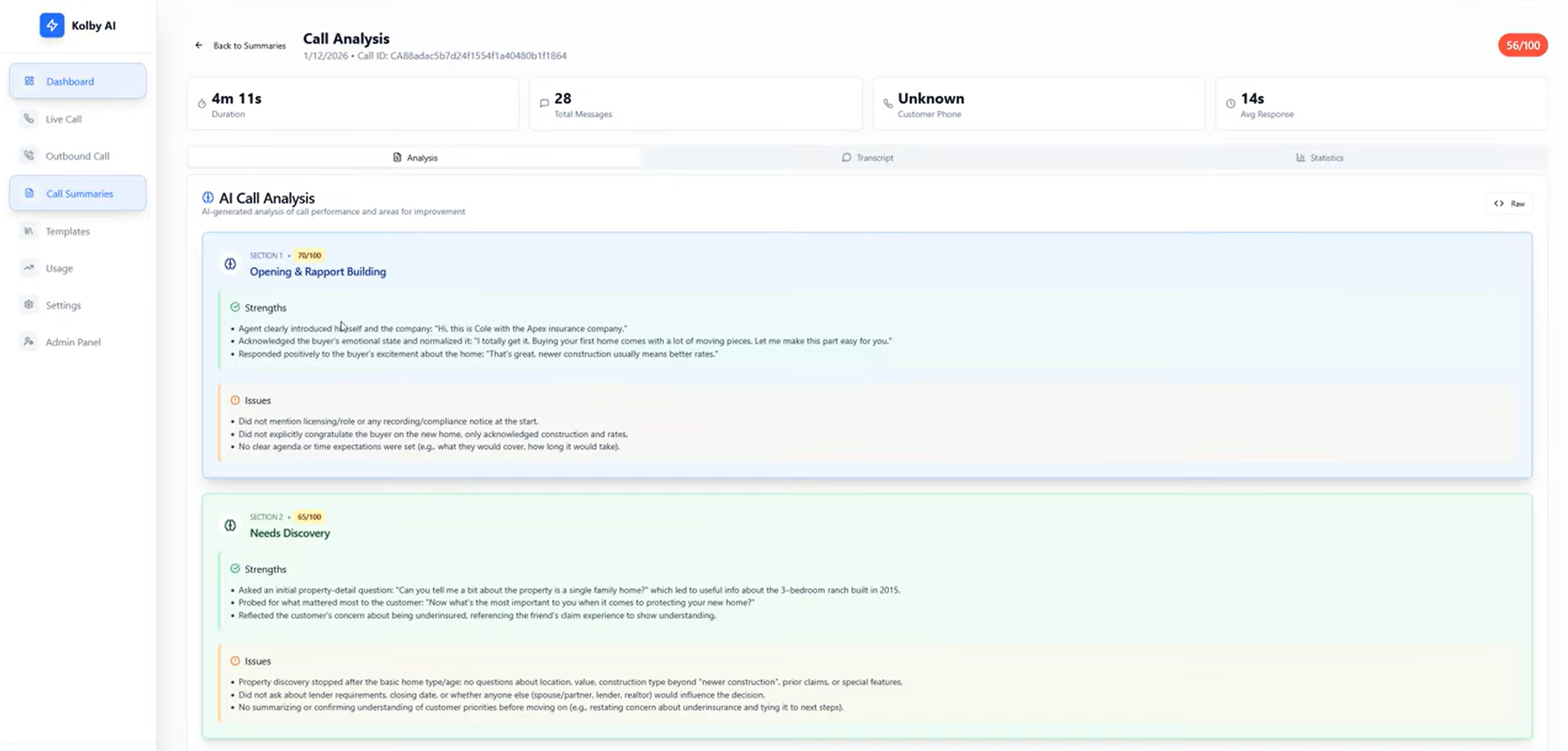Click the Usage trend icon
This screenshot has height=751, width=1568.
(x=30, y=268)
